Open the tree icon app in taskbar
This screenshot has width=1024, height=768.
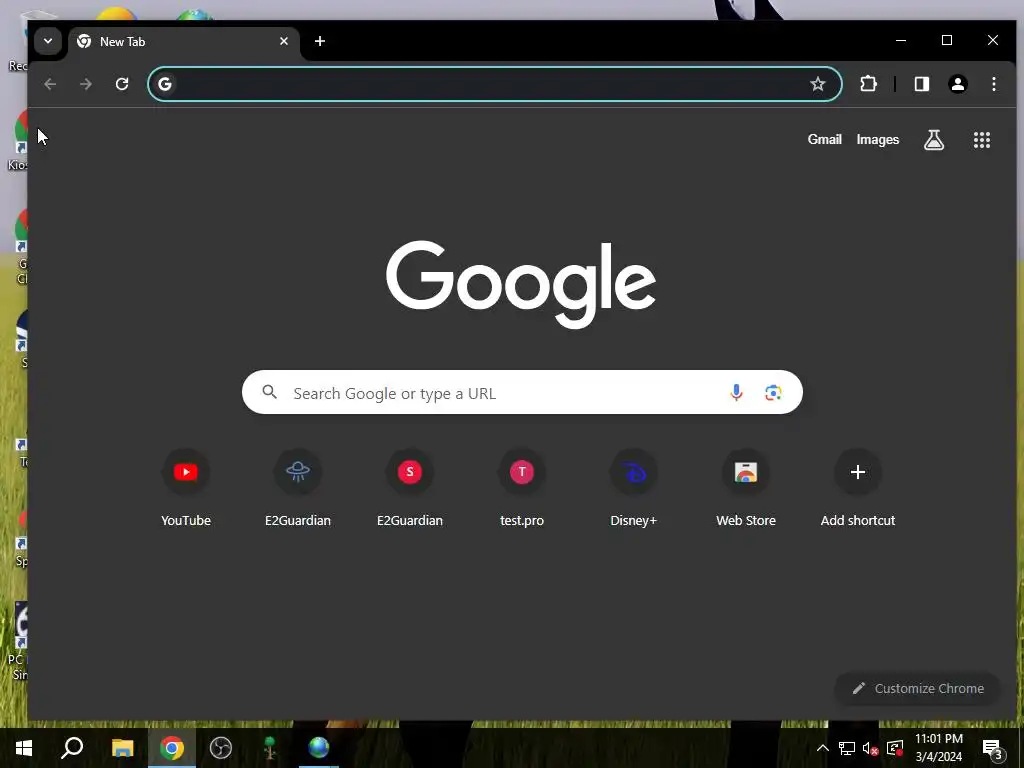(270, 748)
